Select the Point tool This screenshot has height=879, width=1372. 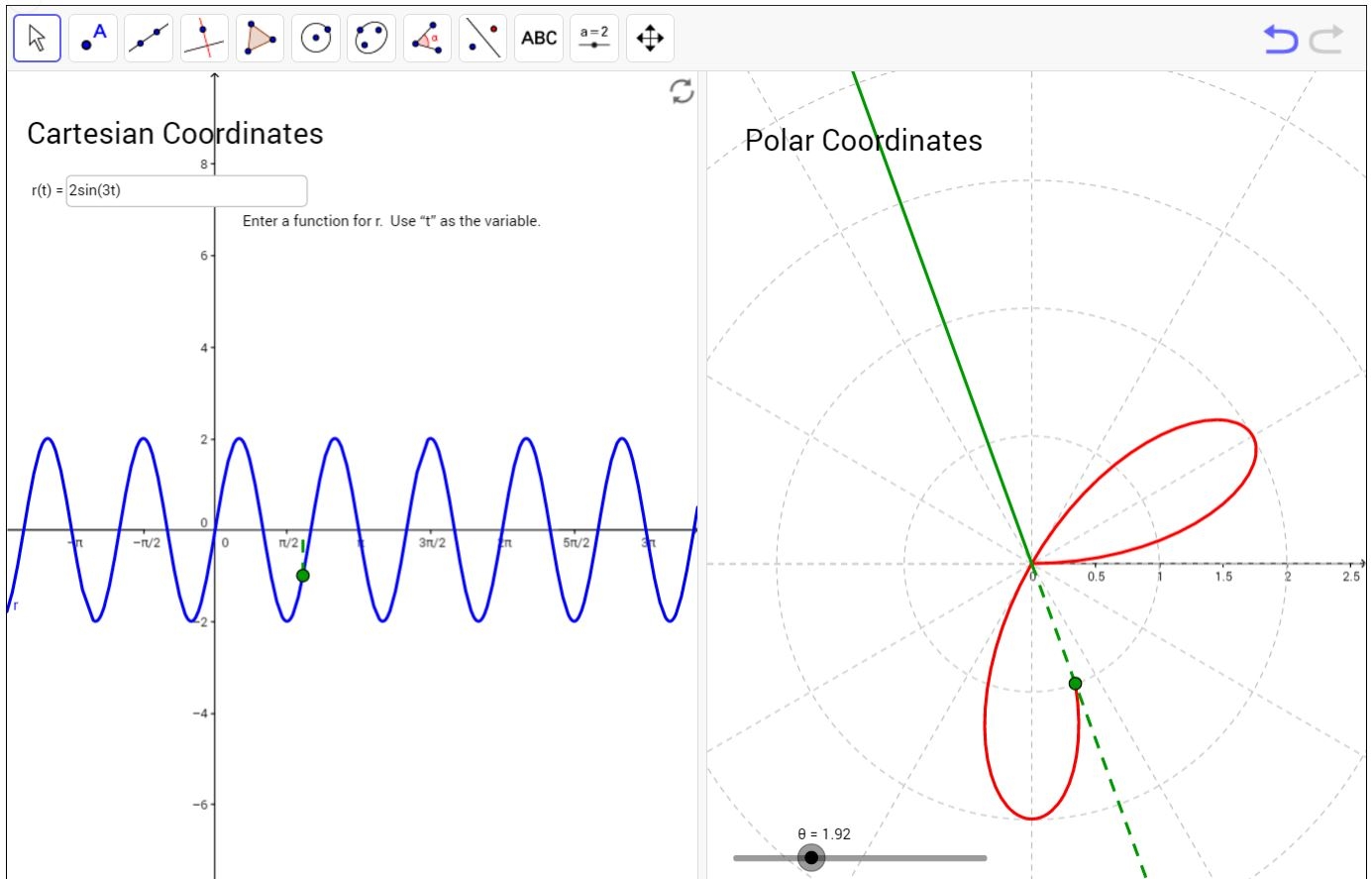click(91, 38)
